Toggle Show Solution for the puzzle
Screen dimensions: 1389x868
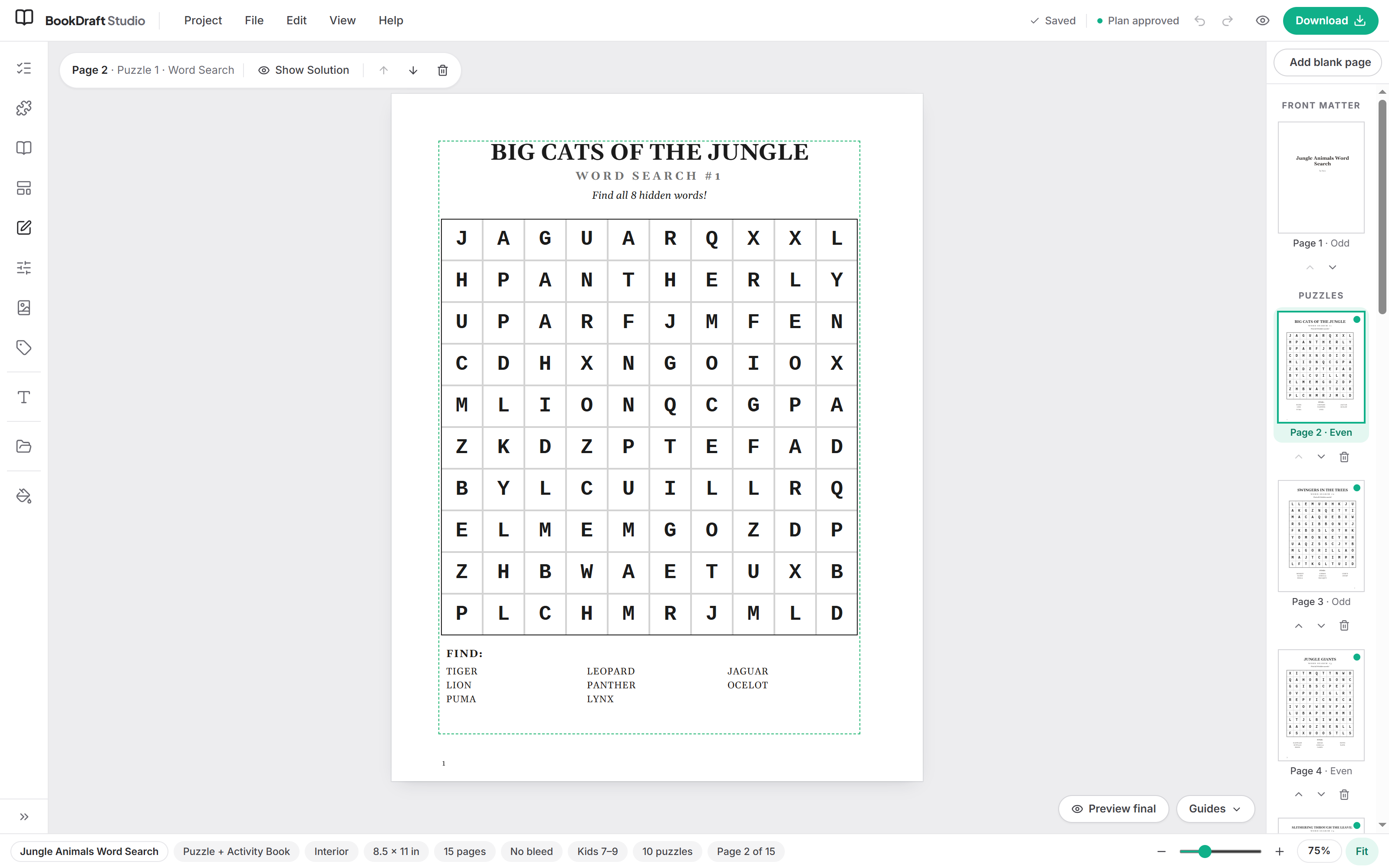304,70
